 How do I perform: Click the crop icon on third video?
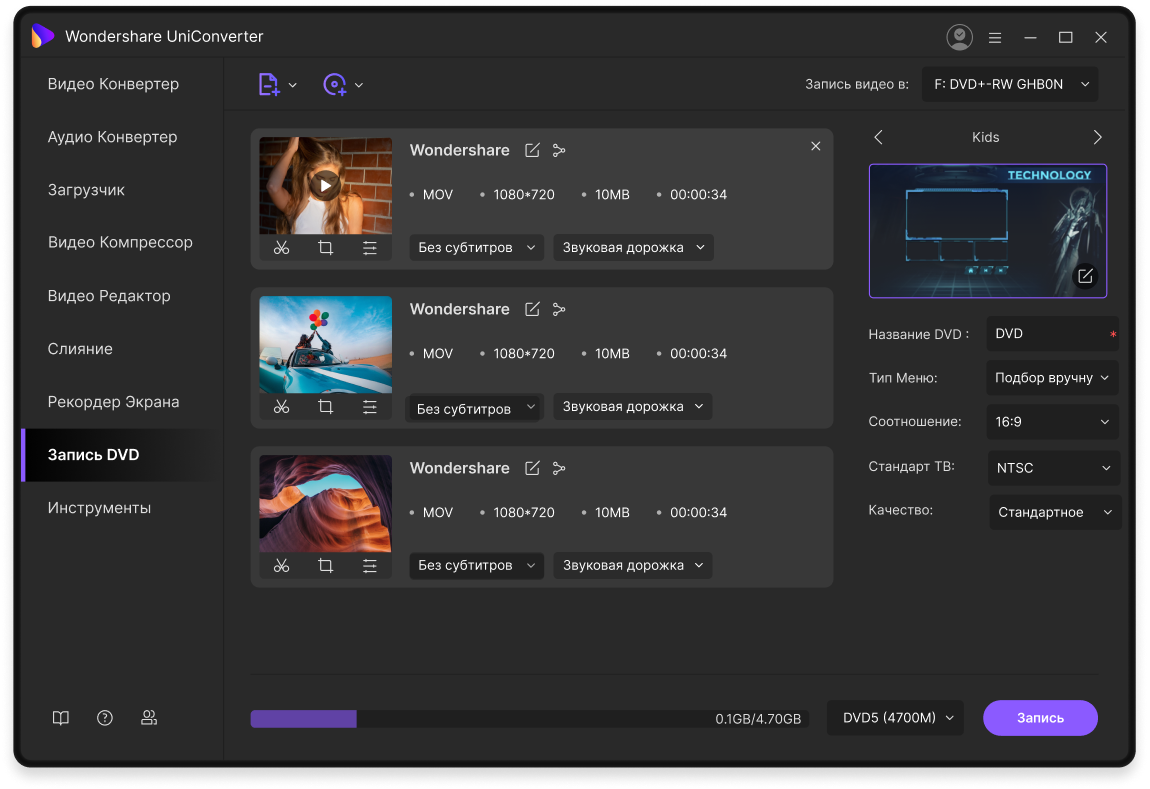326,565
